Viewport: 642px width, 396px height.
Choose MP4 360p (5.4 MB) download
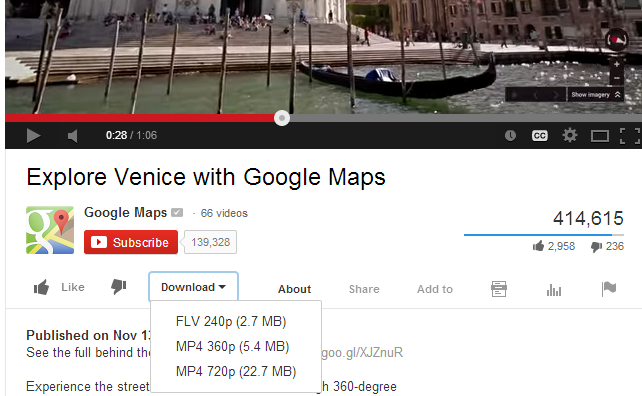tap(233, 346)
